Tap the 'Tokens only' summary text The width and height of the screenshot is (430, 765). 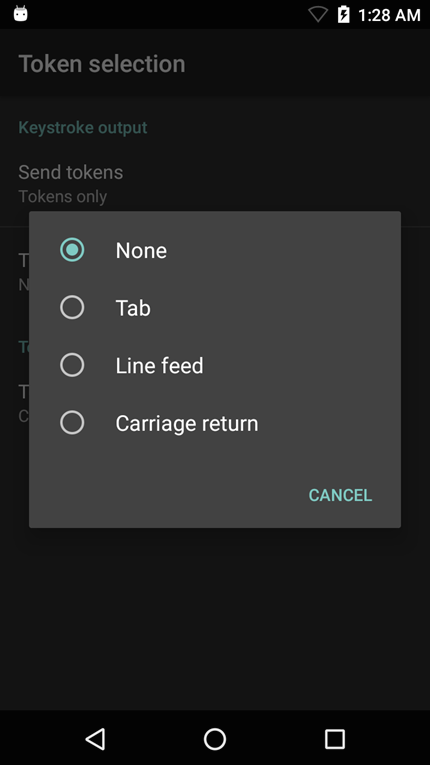click(62, 197)
